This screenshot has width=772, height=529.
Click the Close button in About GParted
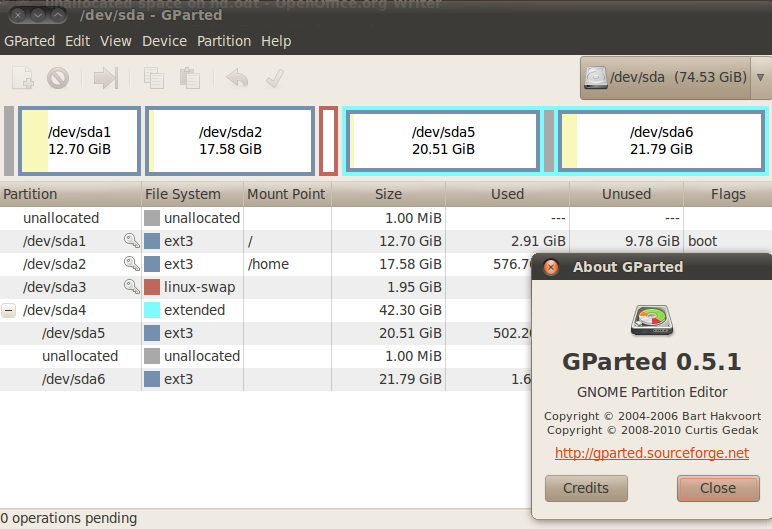[x=718, y=488]
